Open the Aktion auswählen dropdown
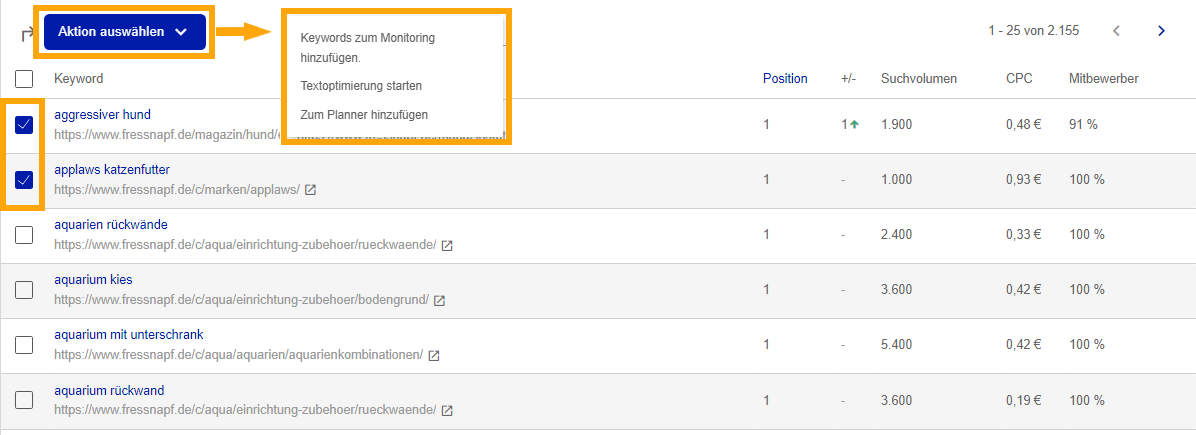 [125, 32]
